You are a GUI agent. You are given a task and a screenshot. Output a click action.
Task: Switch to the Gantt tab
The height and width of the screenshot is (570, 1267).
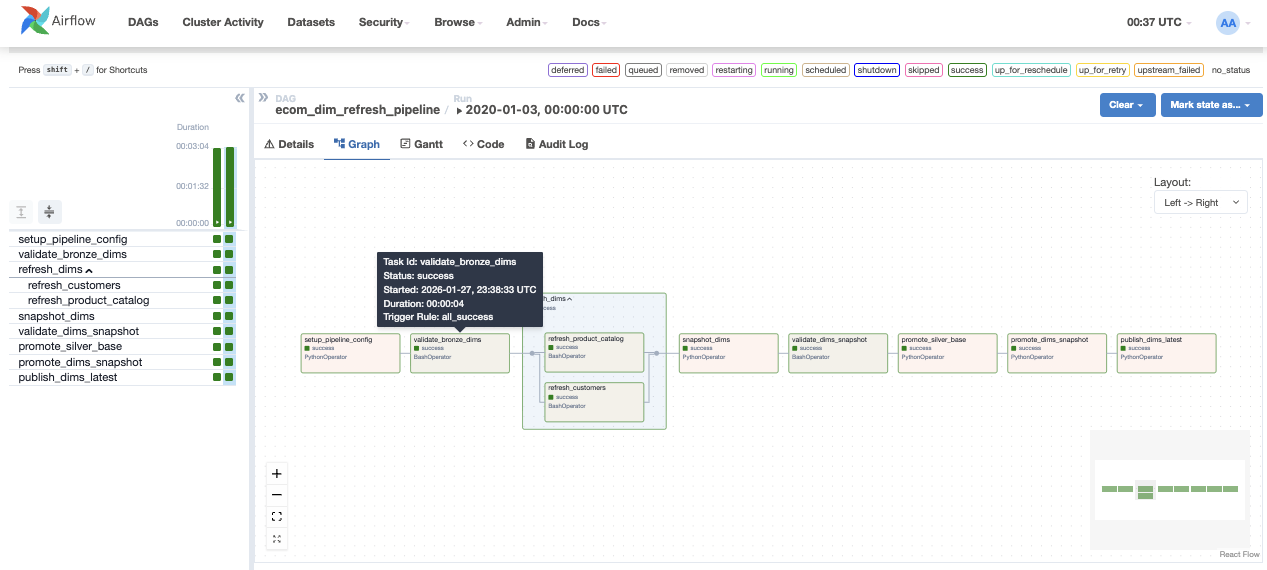click(x=421, y=144)
